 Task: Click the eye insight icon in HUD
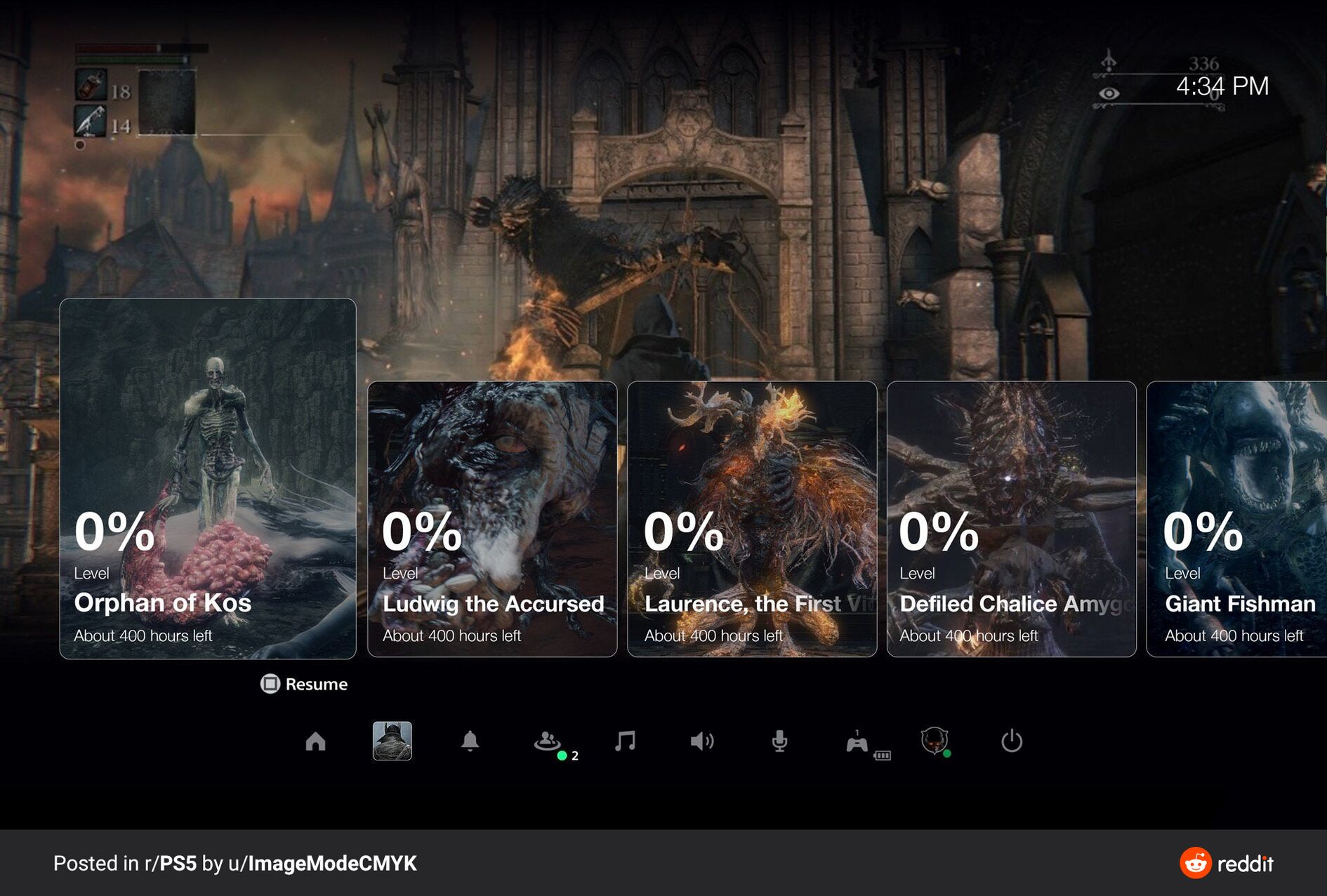pos(1109,93)
